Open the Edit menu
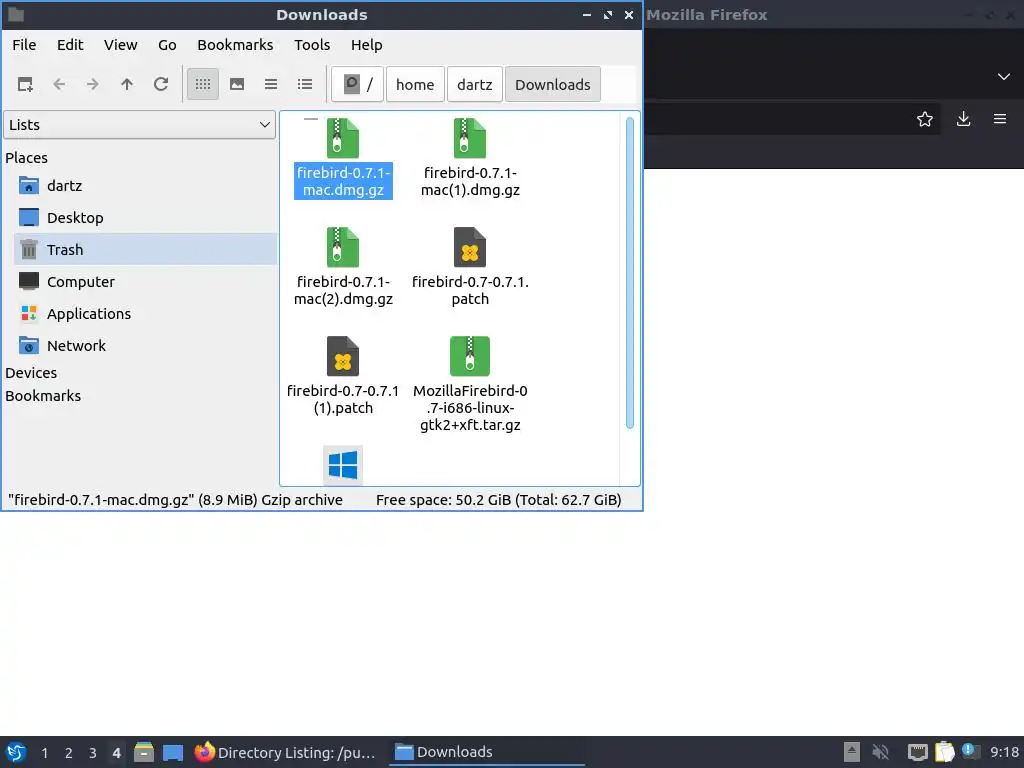This screenshot has height=768, width=1024. coord(70,45)
